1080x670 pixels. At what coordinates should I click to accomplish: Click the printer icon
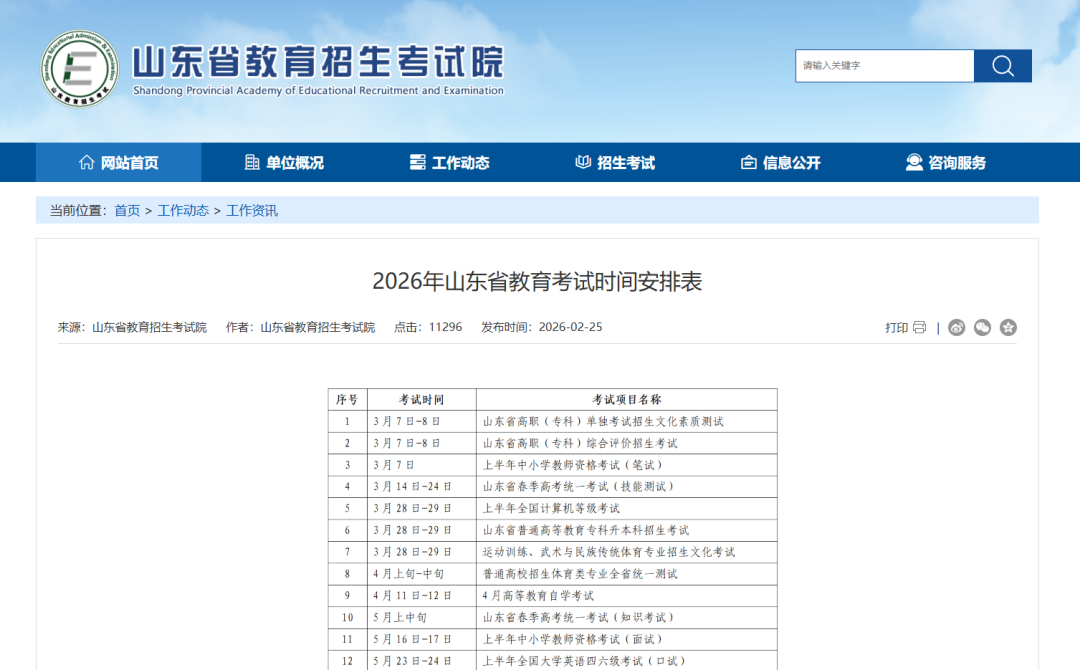pyautogui.click(x=920, y=328)
